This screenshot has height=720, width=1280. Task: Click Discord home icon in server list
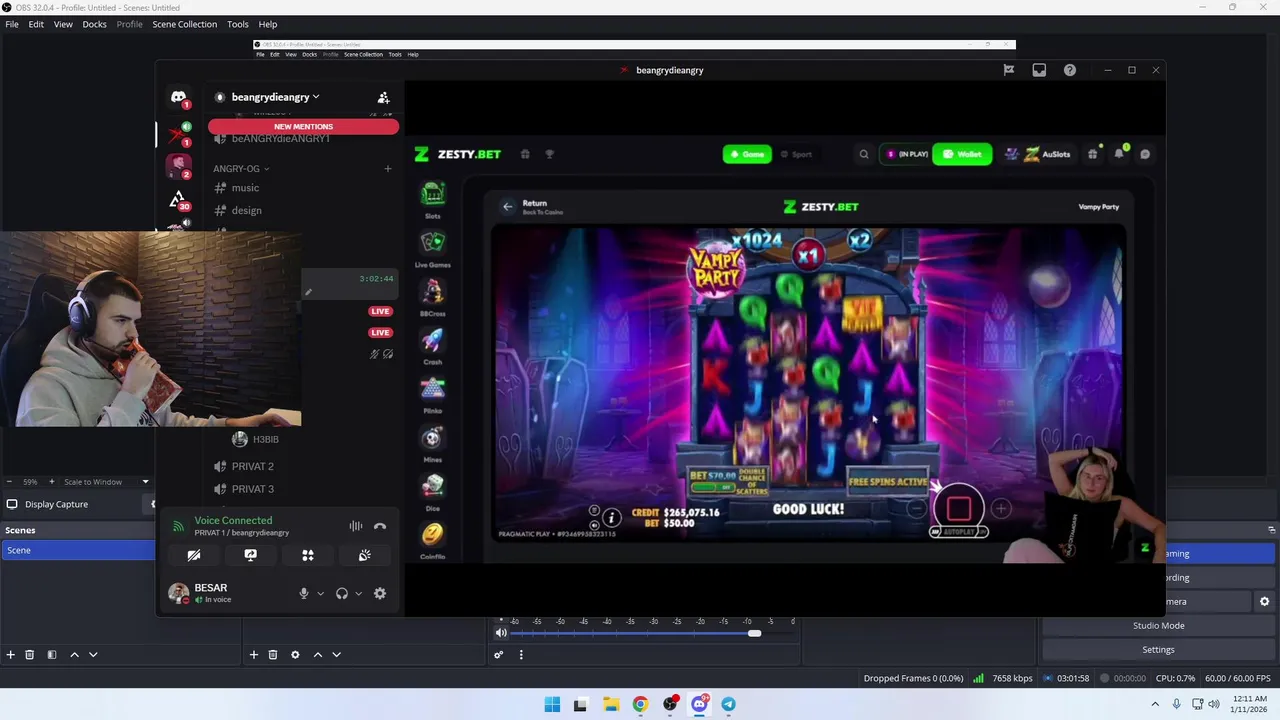pos(178,98)
